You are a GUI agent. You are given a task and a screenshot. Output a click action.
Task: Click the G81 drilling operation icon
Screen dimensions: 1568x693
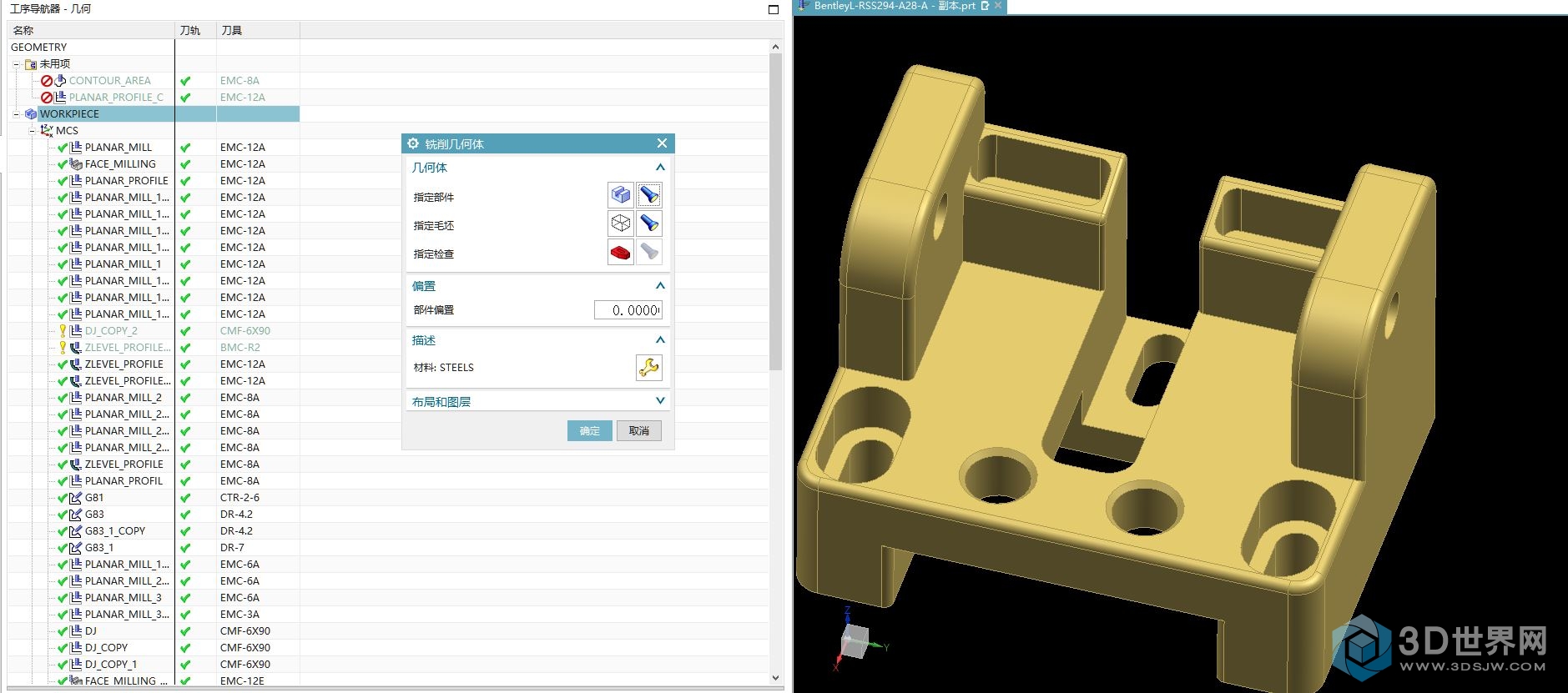click(x=76, y=498)
